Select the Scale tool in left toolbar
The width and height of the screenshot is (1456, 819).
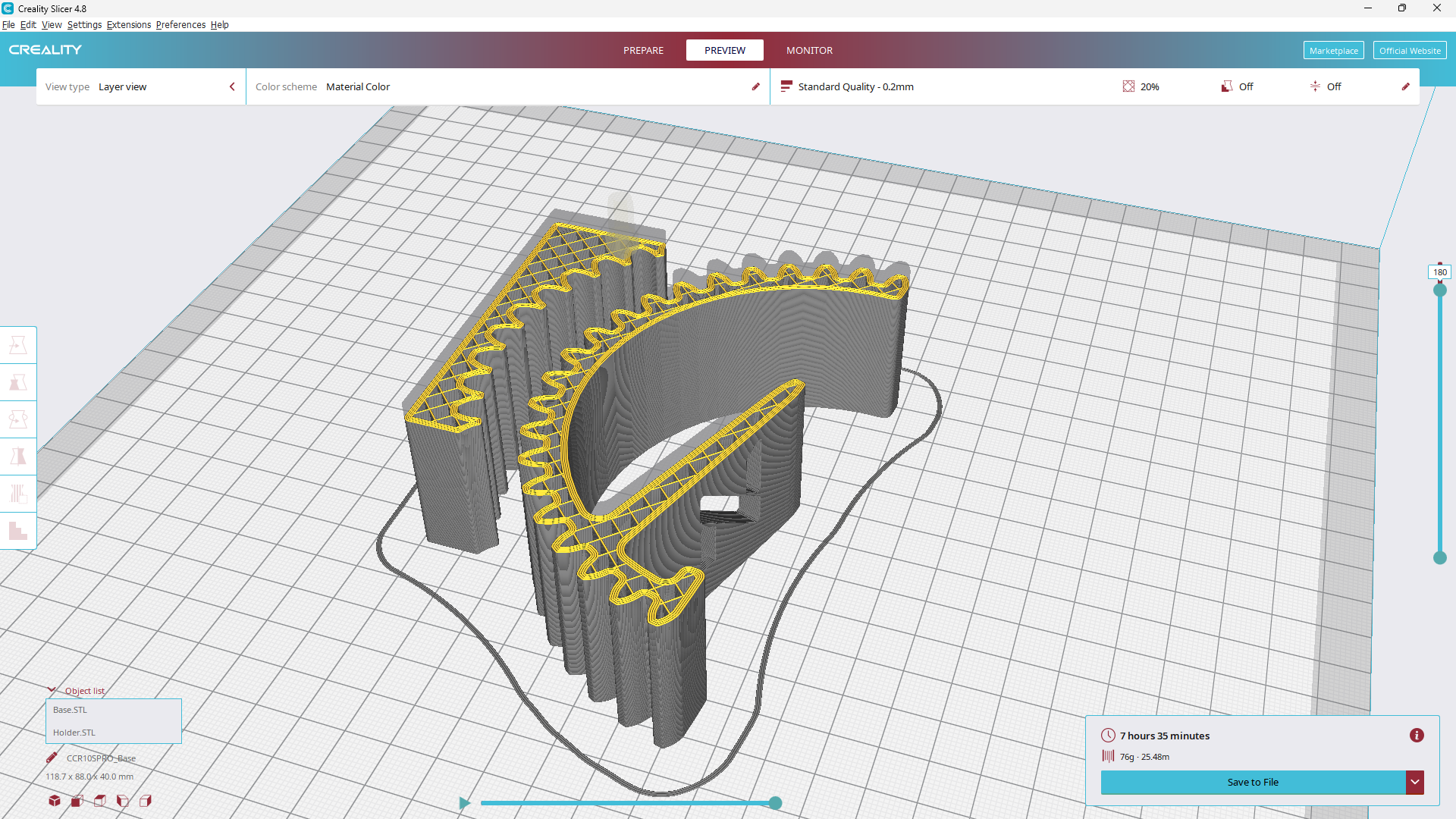(x=18, y=382)
